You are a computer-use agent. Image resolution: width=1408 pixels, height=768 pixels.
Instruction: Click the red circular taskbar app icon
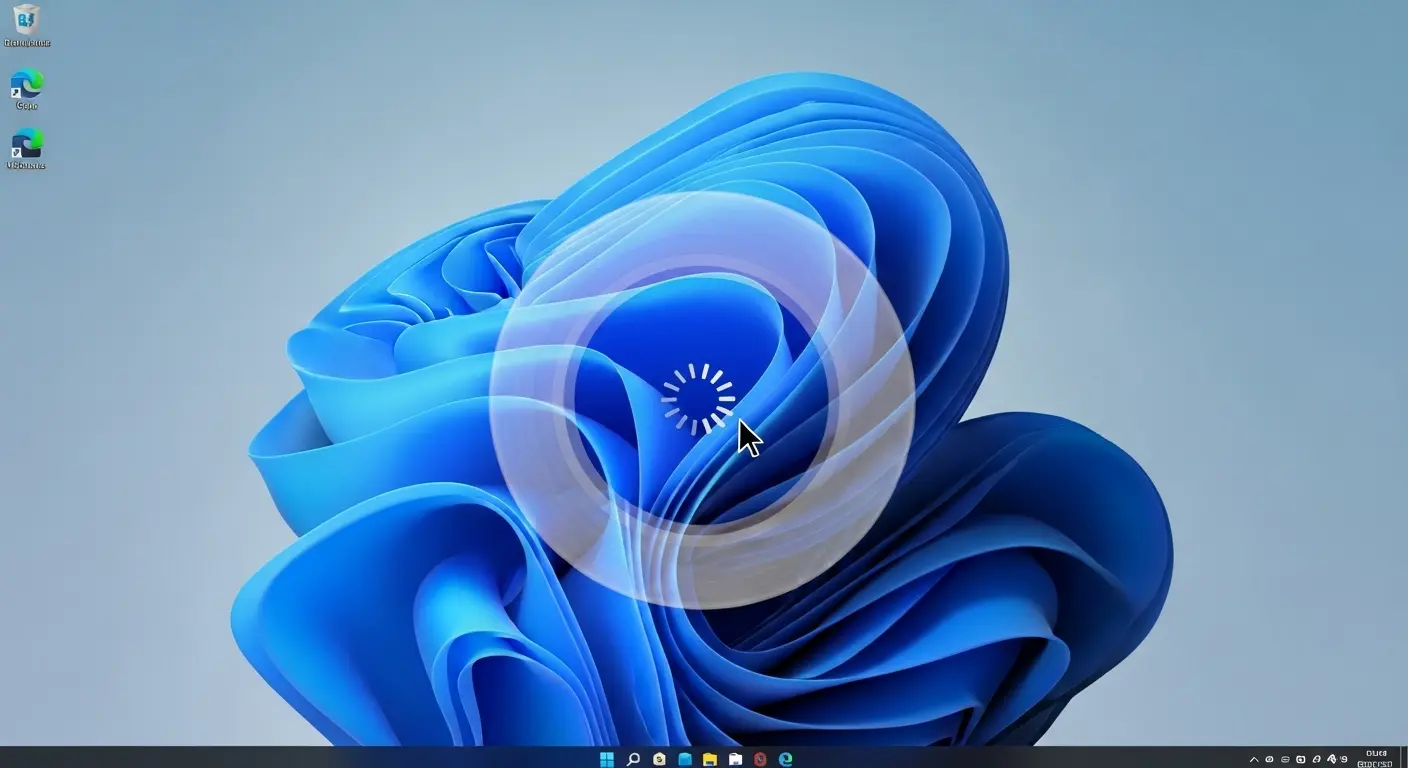pos(760,760)
